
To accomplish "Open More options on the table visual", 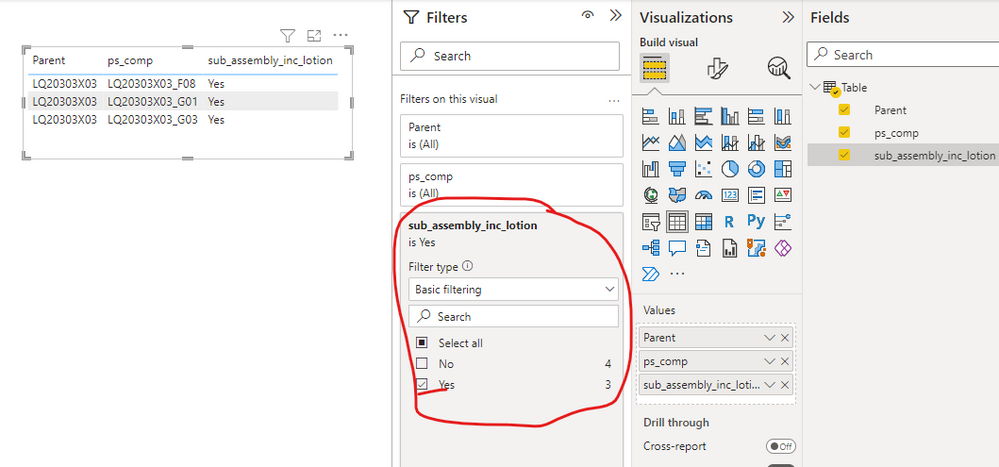I will (x=341, y=36).
